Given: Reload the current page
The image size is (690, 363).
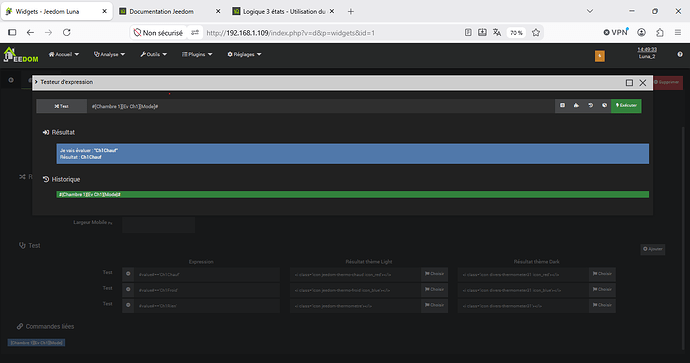Looking at the screenshot, I should click(x=67, y=33).
